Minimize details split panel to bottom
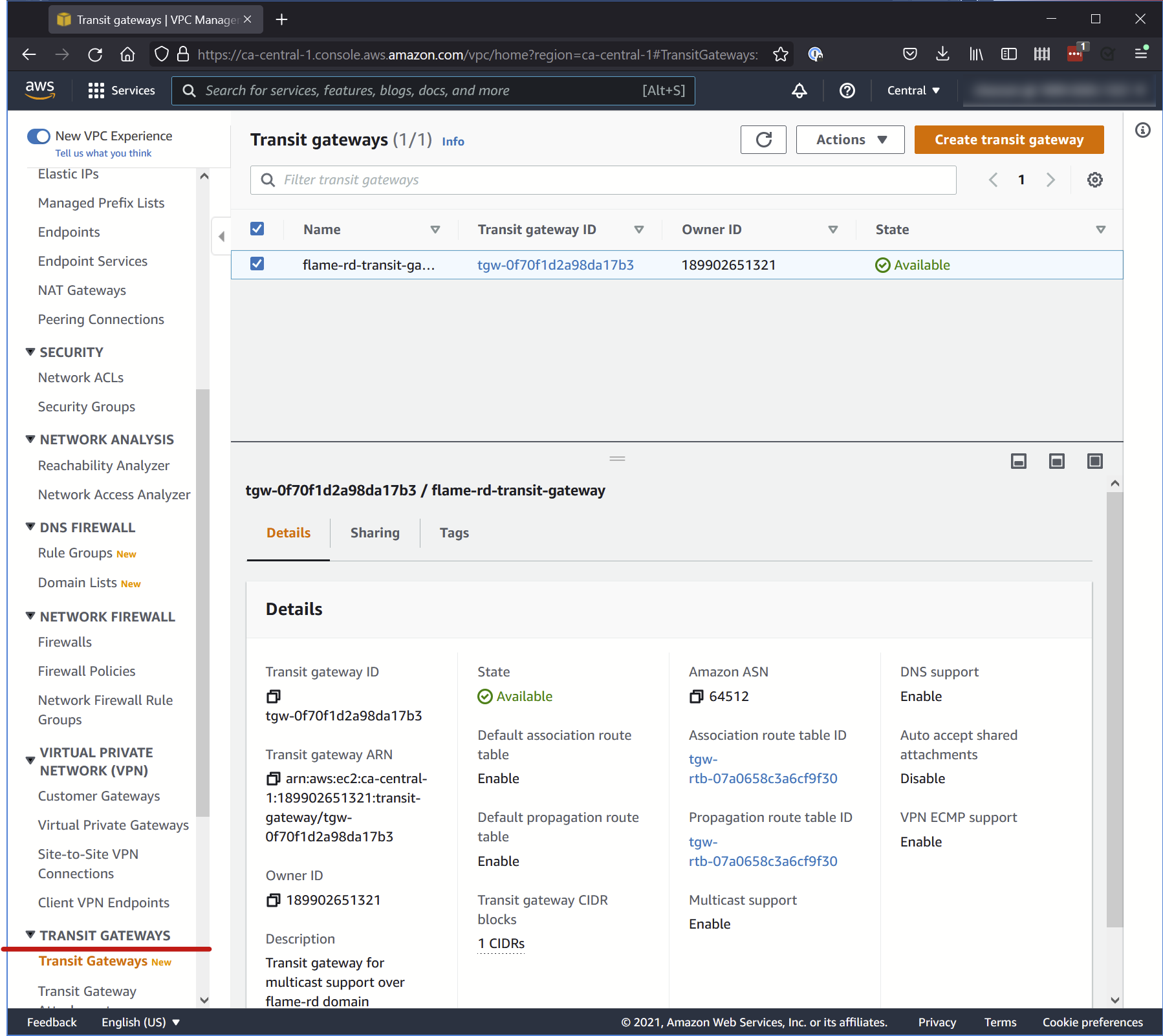The height and width of the screenshot is (1036, 1163). (1019, 461)
